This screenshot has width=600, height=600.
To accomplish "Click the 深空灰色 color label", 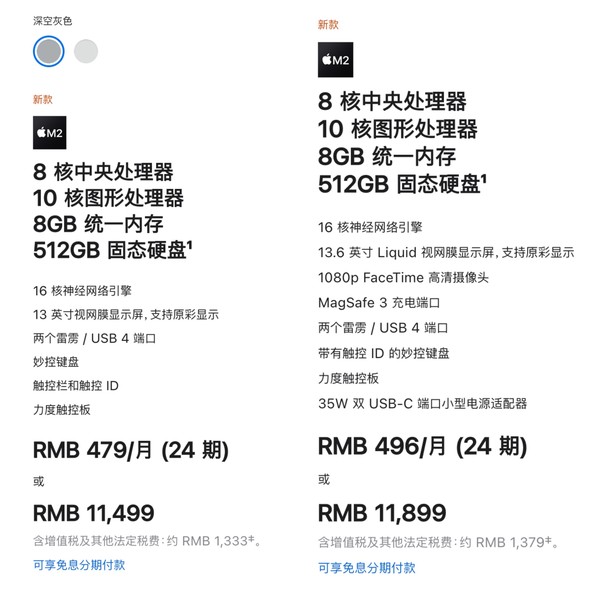I will tap(52, 21).
